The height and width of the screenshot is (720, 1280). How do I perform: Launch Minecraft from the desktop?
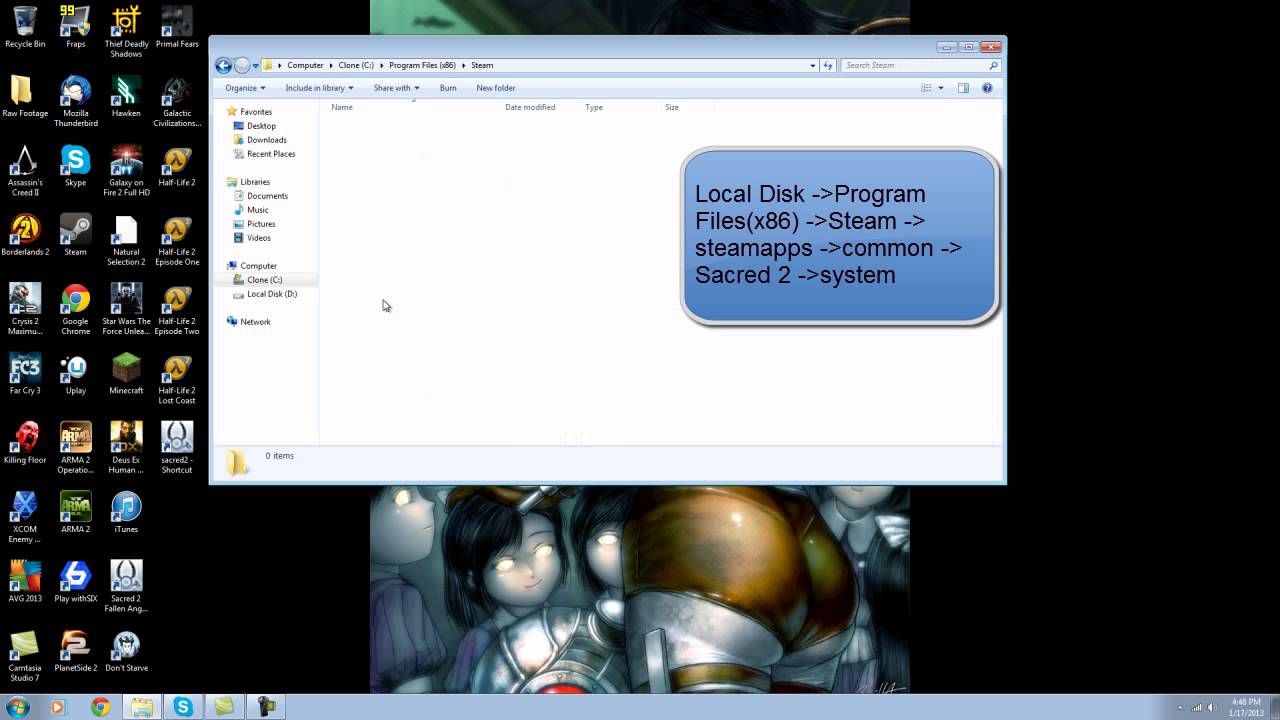coord(126,374)
